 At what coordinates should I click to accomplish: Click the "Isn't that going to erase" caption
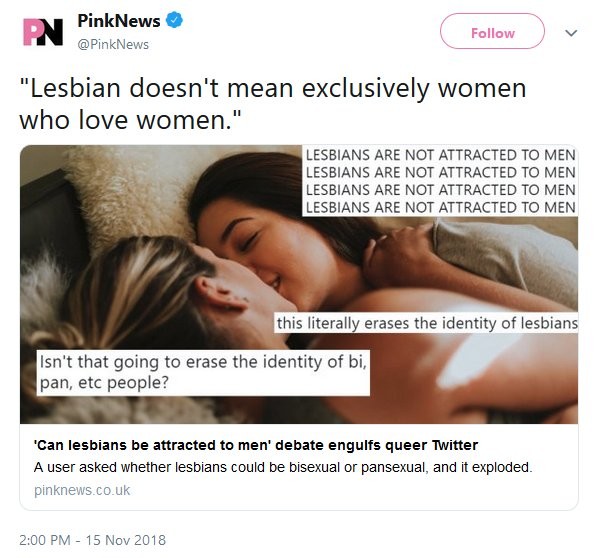(x=200, y=371)
